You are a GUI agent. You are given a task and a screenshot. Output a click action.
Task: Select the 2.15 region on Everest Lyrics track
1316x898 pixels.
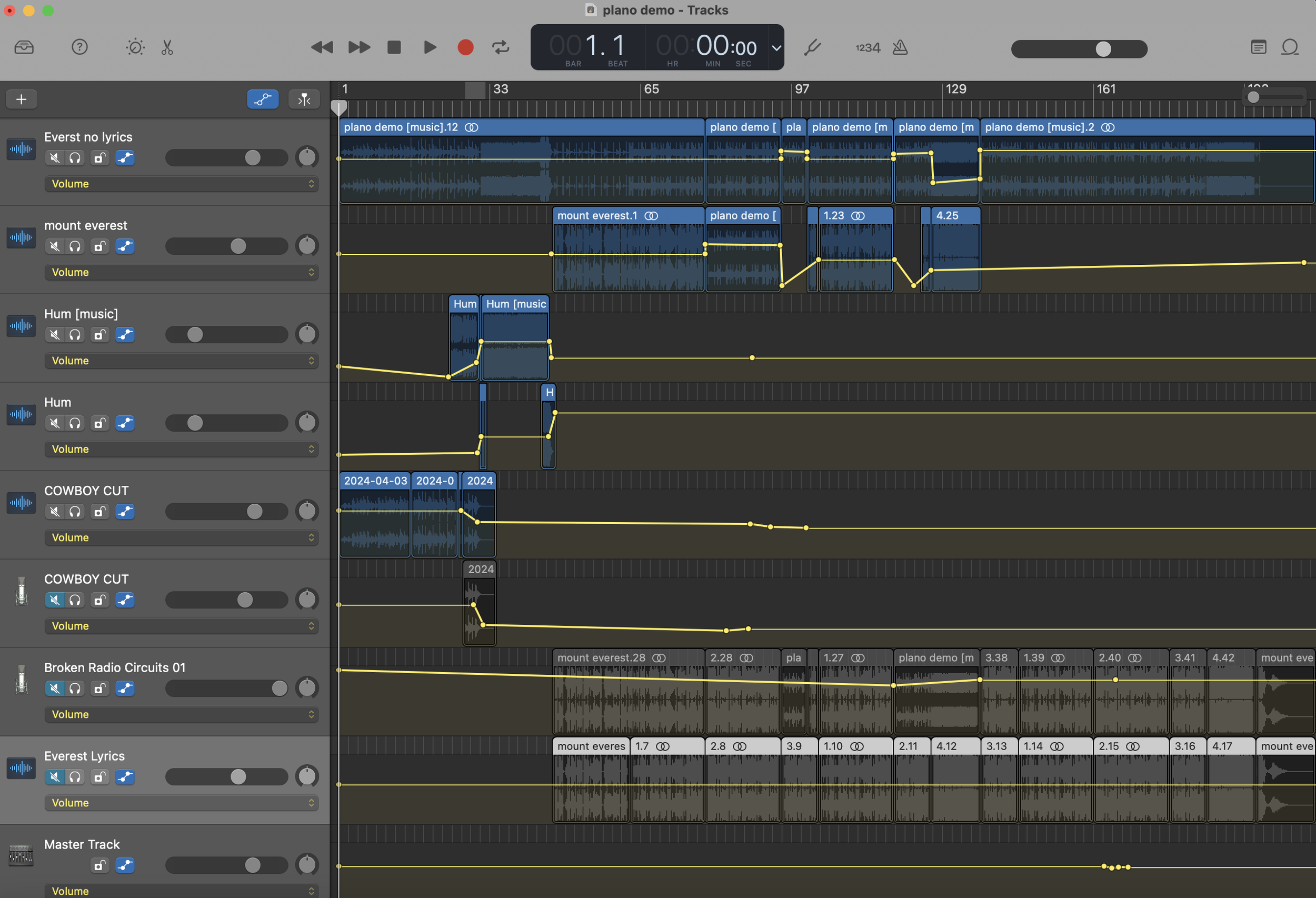1131,780
